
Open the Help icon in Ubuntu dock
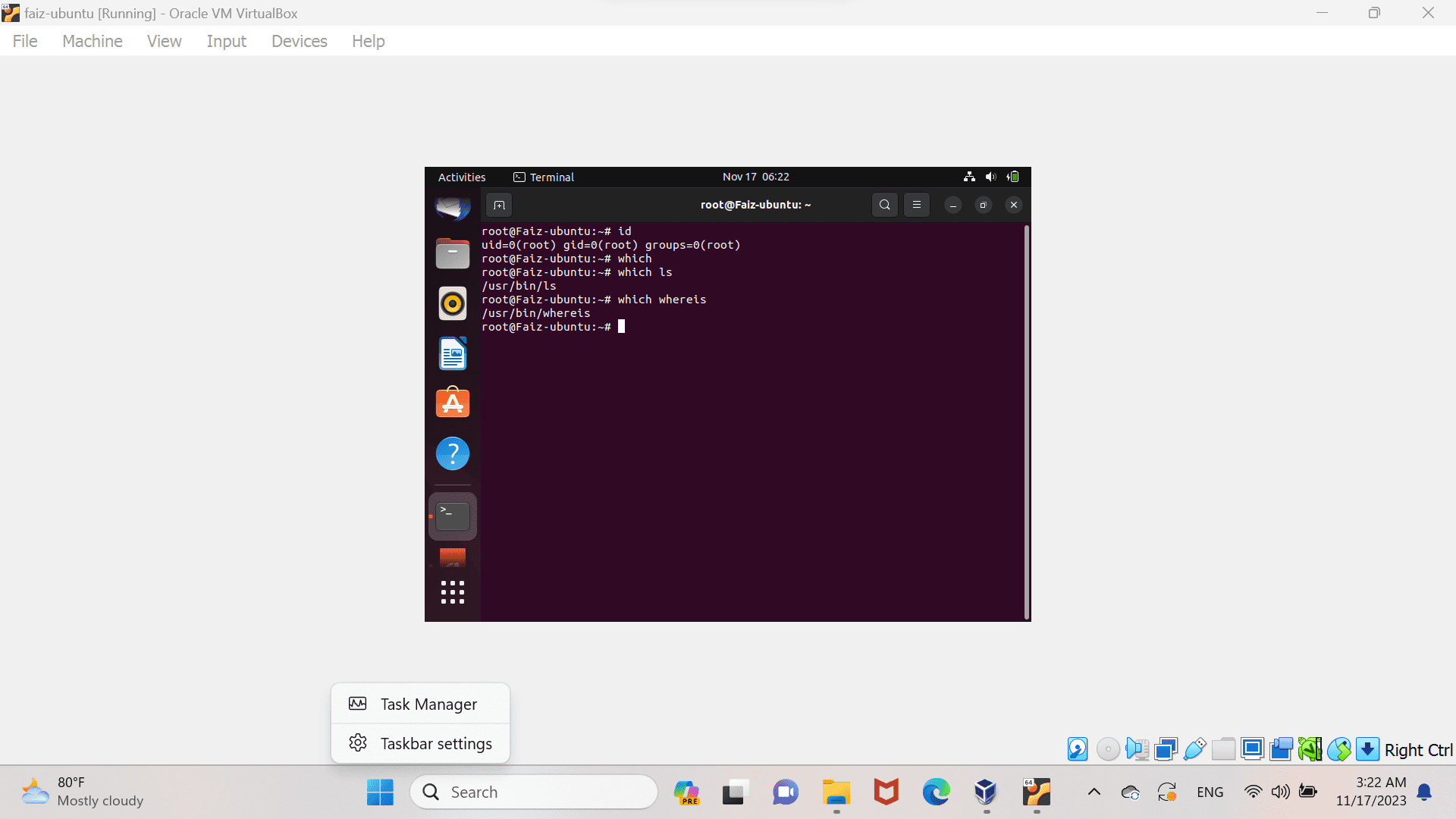click(453, 453)
